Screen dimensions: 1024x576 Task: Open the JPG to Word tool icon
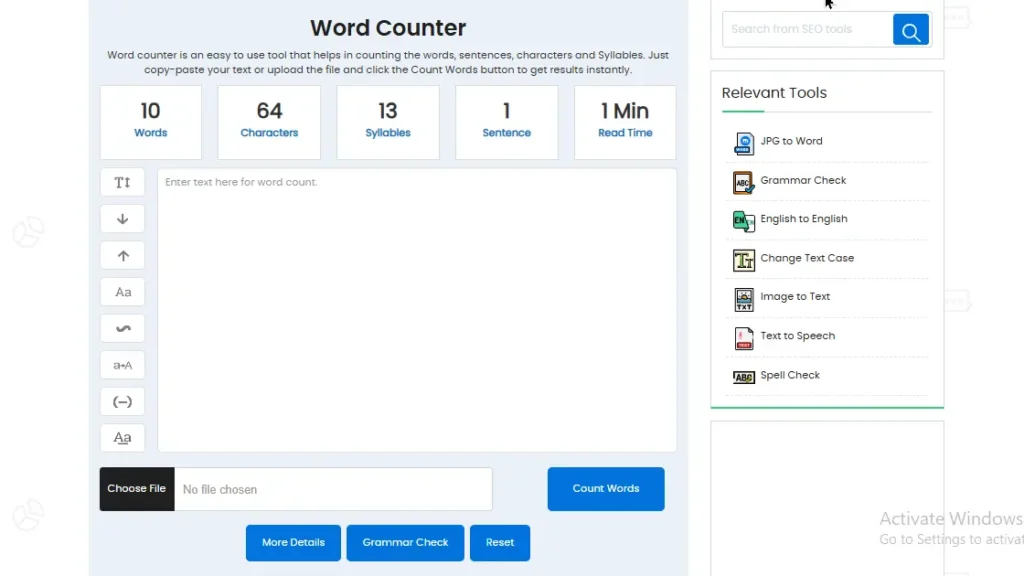743,143
